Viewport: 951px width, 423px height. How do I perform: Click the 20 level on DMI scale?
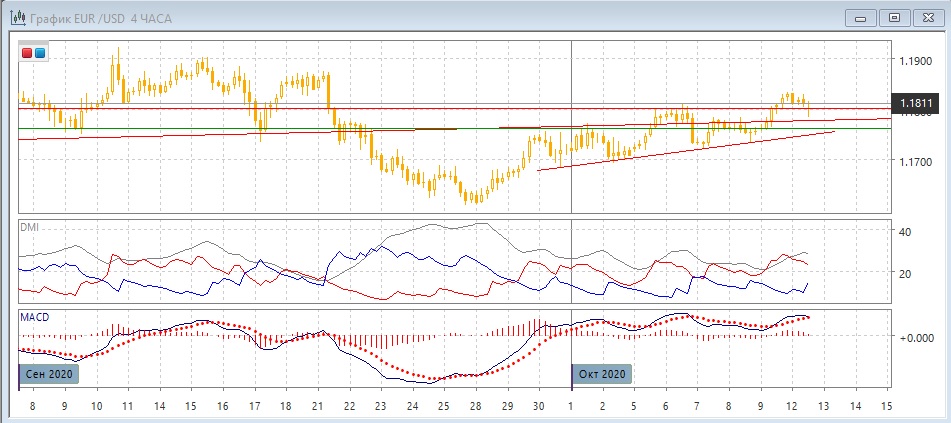pyautogui.click(x=905, y=273)
